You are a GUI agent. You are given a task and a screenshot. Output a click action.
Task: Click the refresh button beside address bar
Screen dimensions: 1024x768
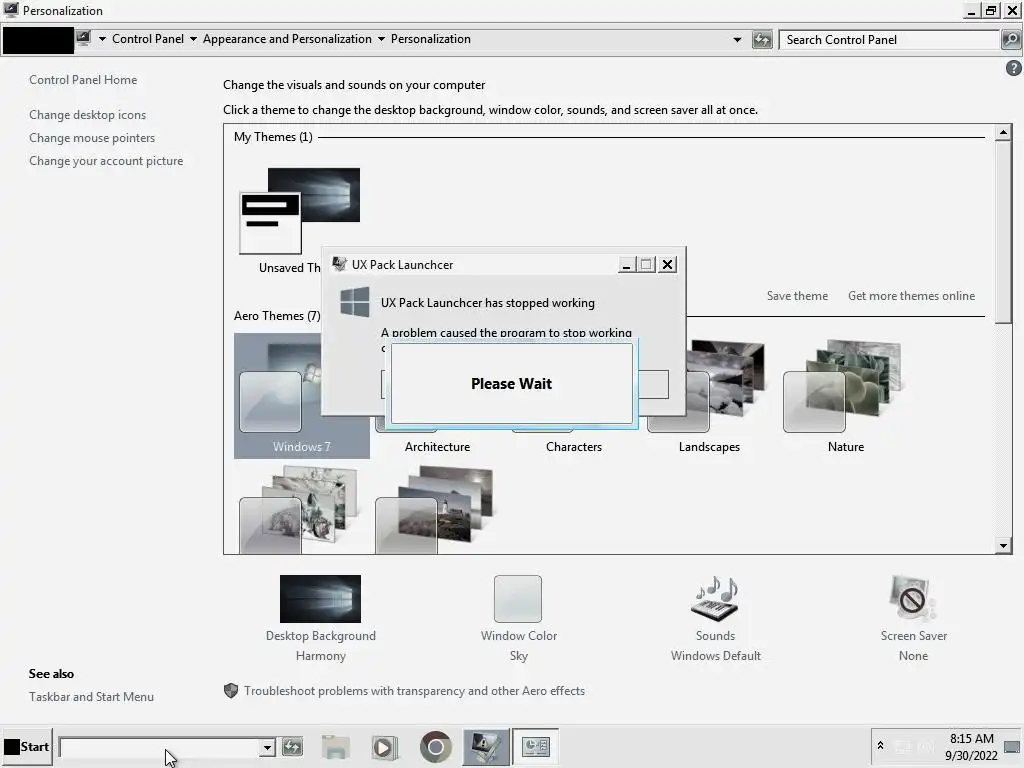tap(761, 40)
